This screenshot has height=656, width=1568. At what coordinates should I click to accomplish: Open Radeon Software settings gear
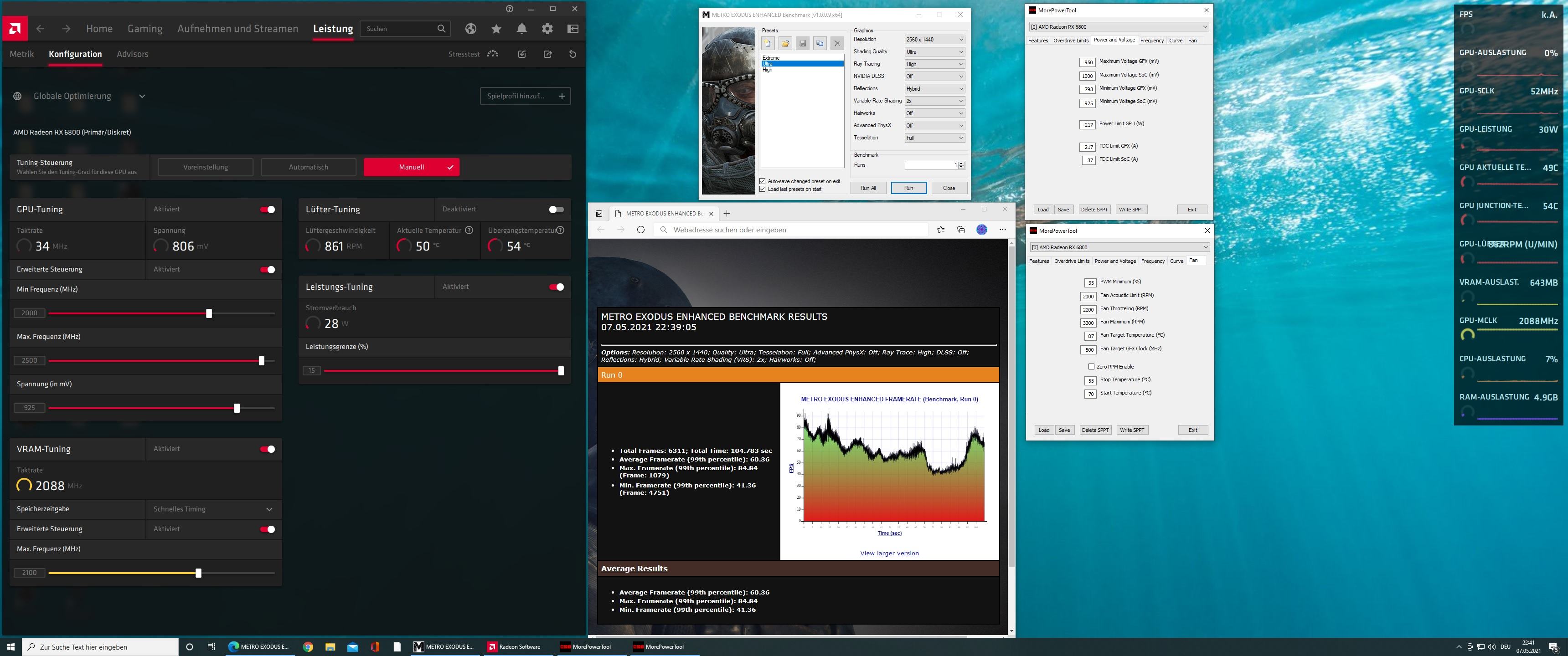(547, 29)
